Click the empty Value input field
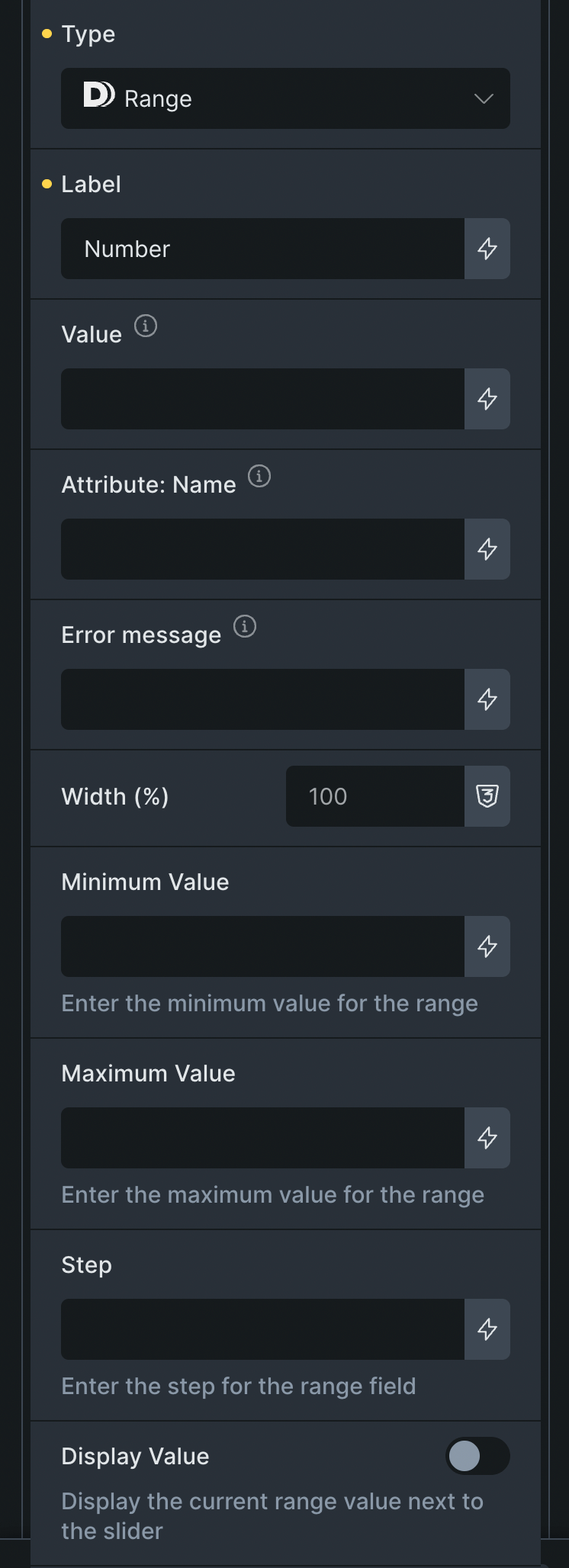The image size is (569, 1568). click(x=262, y=399)
